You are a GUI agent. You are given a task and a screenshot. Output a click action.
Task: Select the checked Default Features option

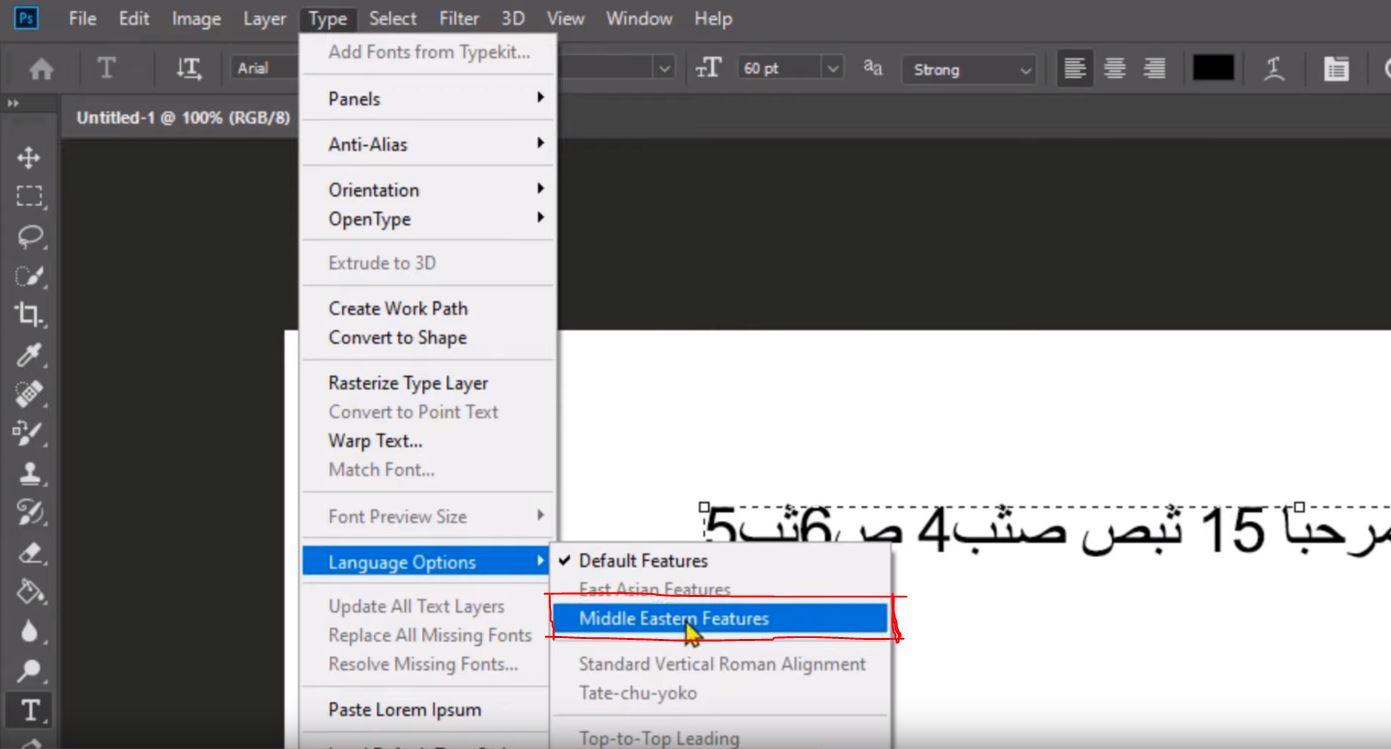(x=720, y=561)
